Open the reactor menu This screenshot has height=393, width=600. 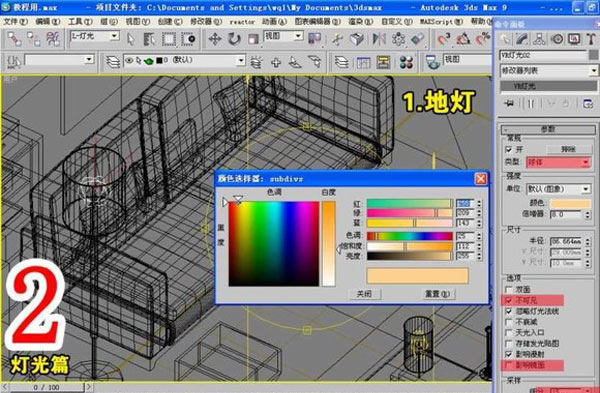pyautogui.click(x=242, y=22)
